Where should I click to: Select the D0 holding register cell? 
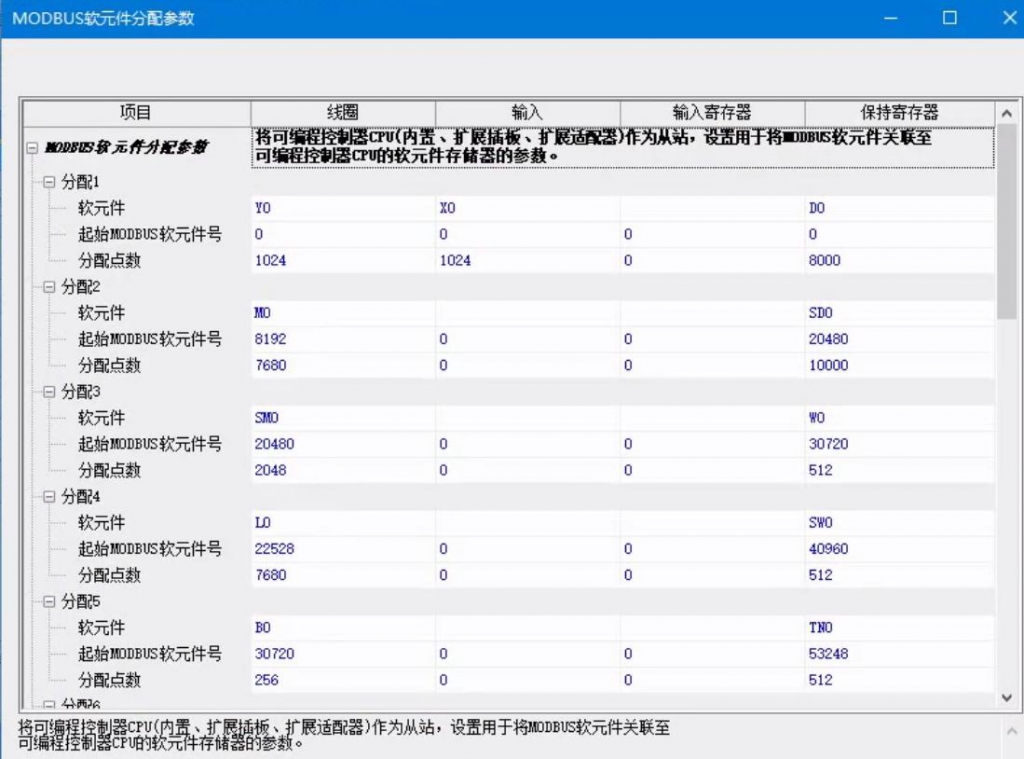(x=899, y=208)
